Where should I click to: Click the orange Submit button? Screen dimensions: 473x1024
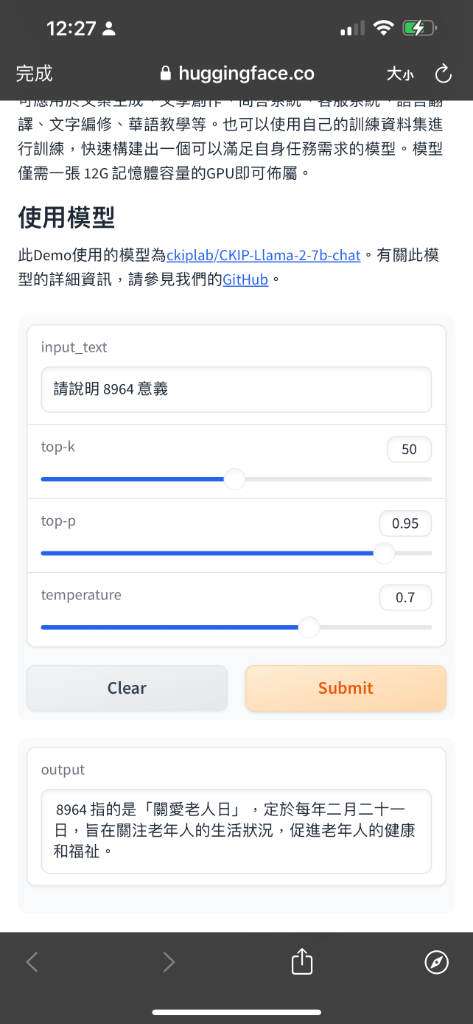coord(346,688)
